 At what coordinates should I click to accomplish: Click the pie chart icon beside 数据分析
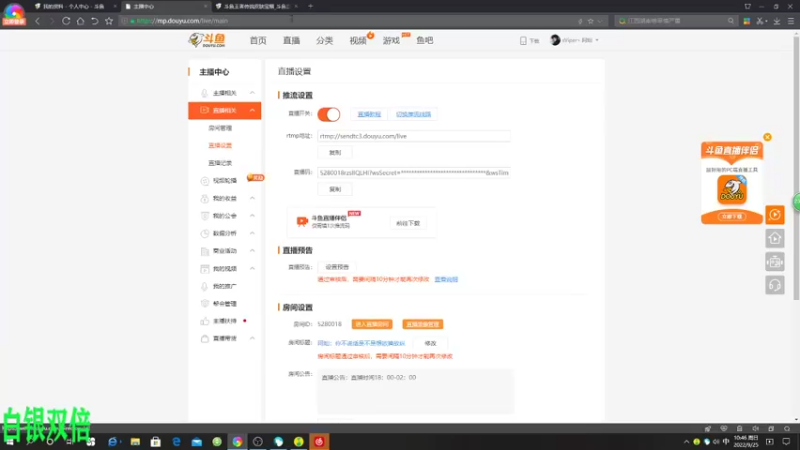204,234
